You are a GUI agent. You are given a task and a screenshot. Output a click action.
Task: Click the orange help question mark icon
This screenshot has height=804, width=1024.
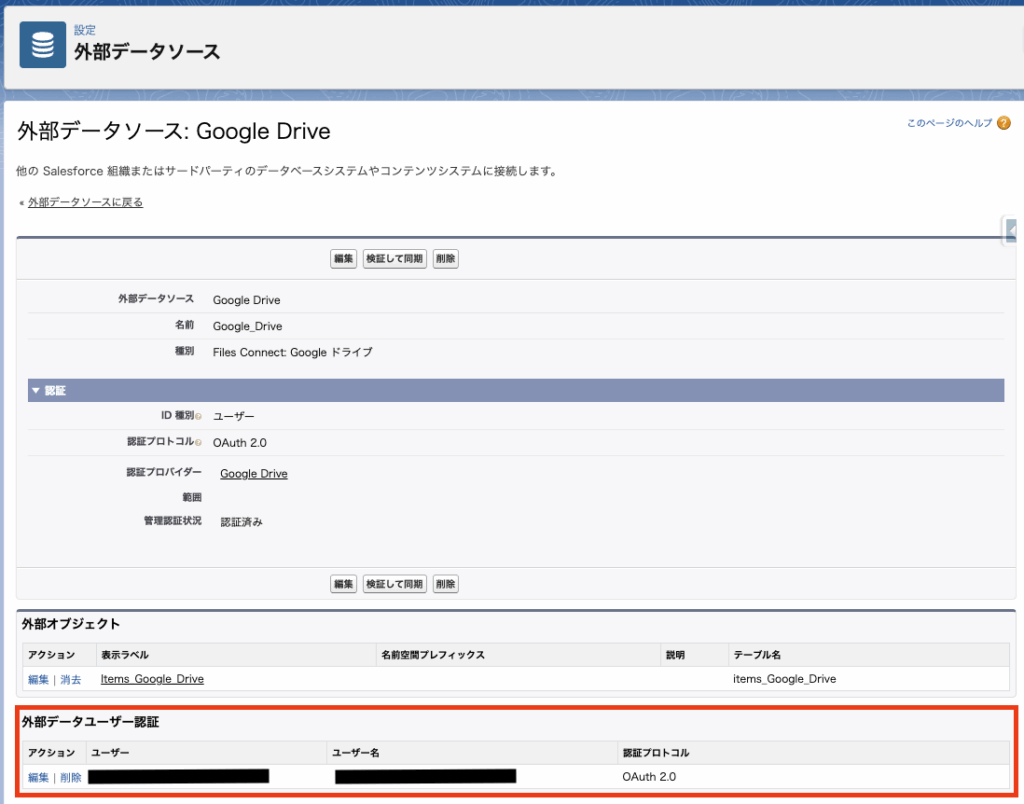[x=1004, y=123]
